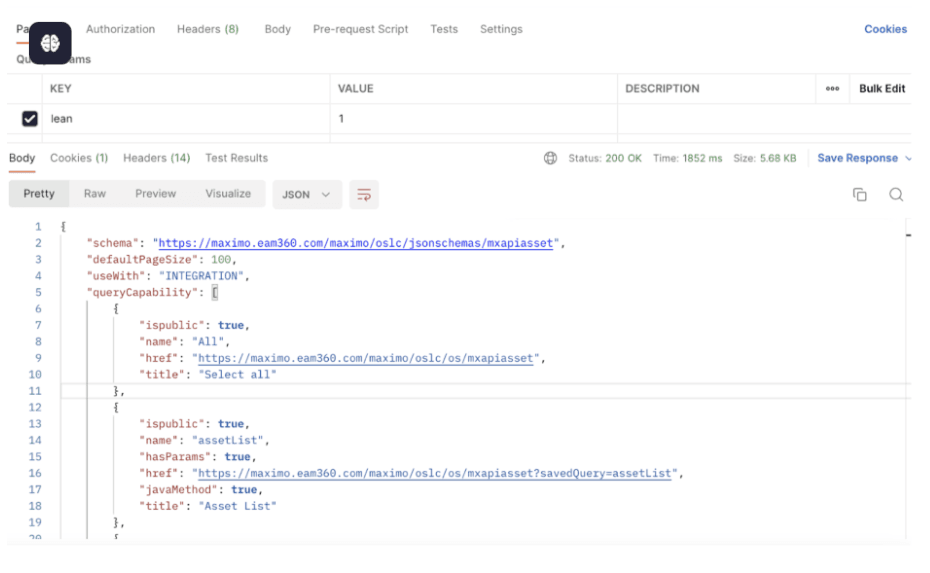The image size is (930, 573).
Task: Toggle the wrap lines icon
Action: click(364, 195)
